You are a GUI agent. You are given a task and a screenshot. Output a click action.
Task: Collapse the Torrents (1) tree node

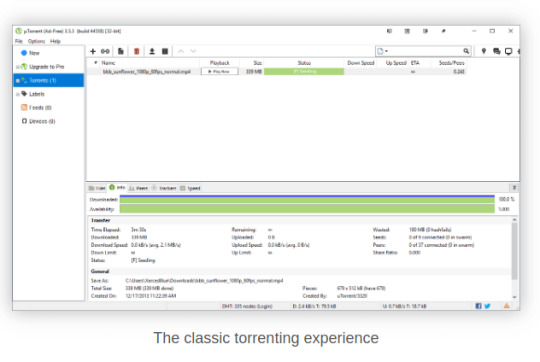[18, 81]
